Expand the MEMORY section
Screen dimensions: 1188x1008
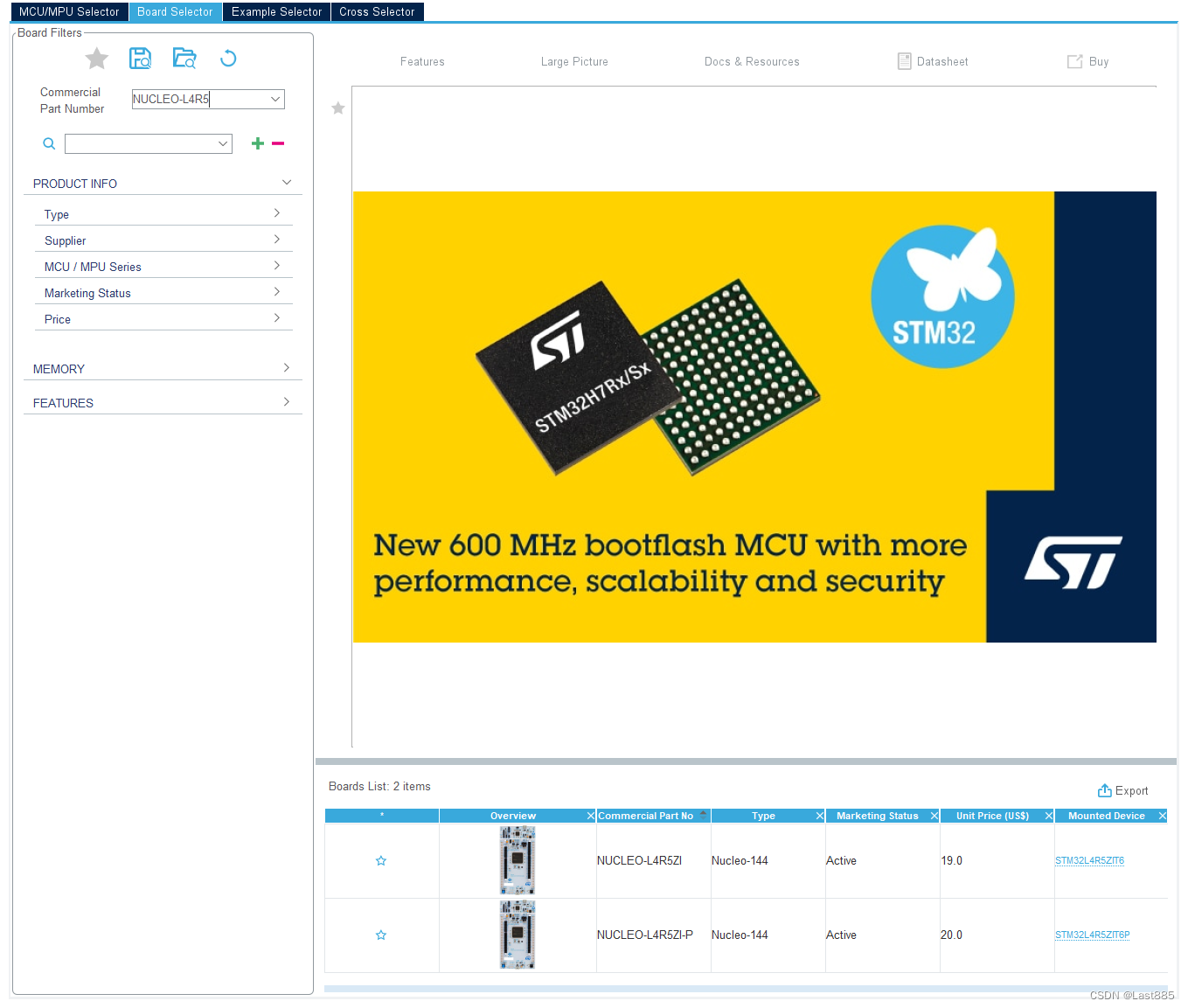(x=287, y=368)
